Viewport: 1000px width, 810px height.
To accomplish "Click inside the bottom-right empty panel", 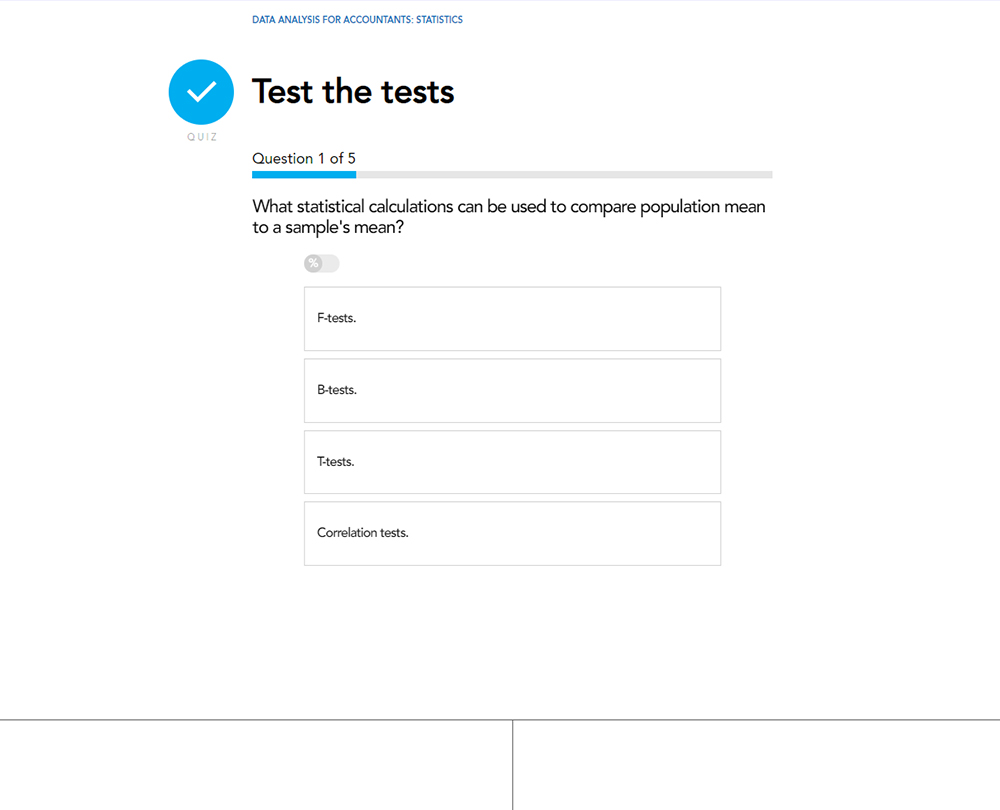I will point(756,765).
